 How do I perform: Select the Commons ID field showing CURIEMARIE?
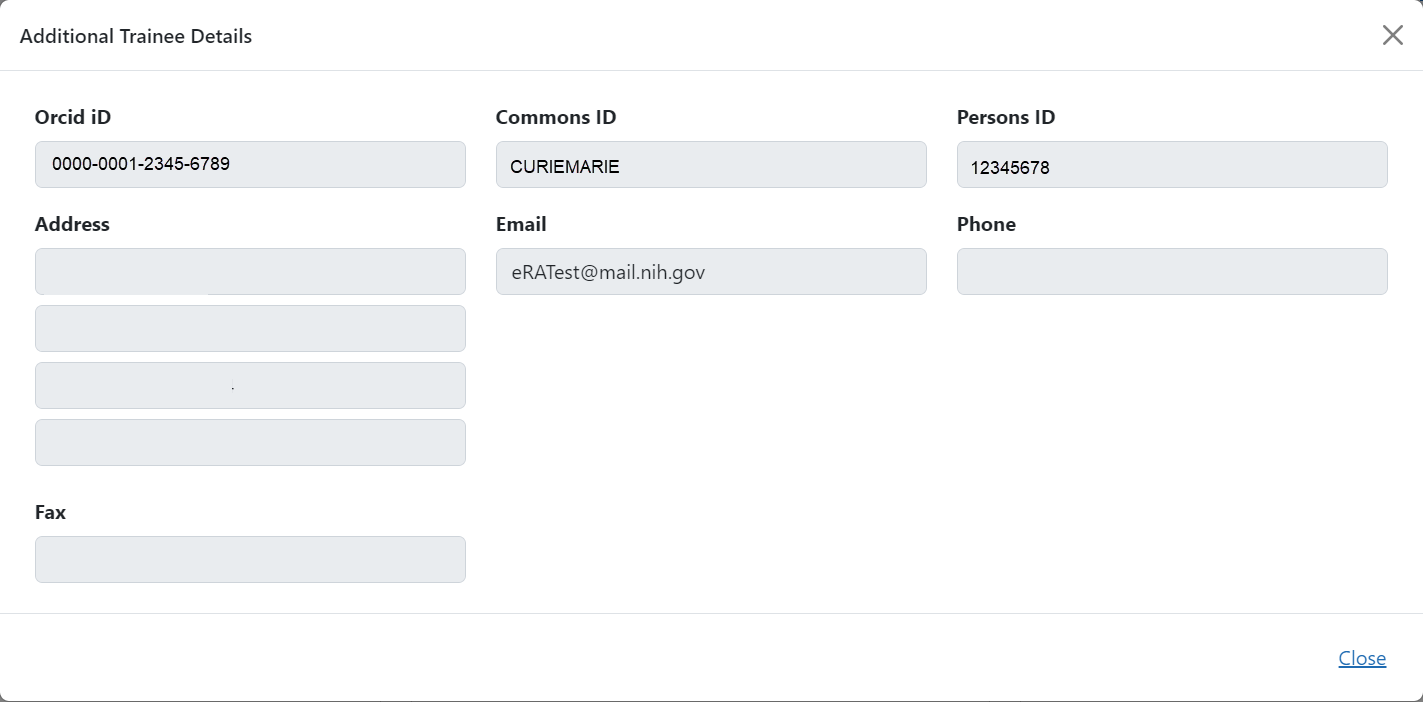(711, 164)
